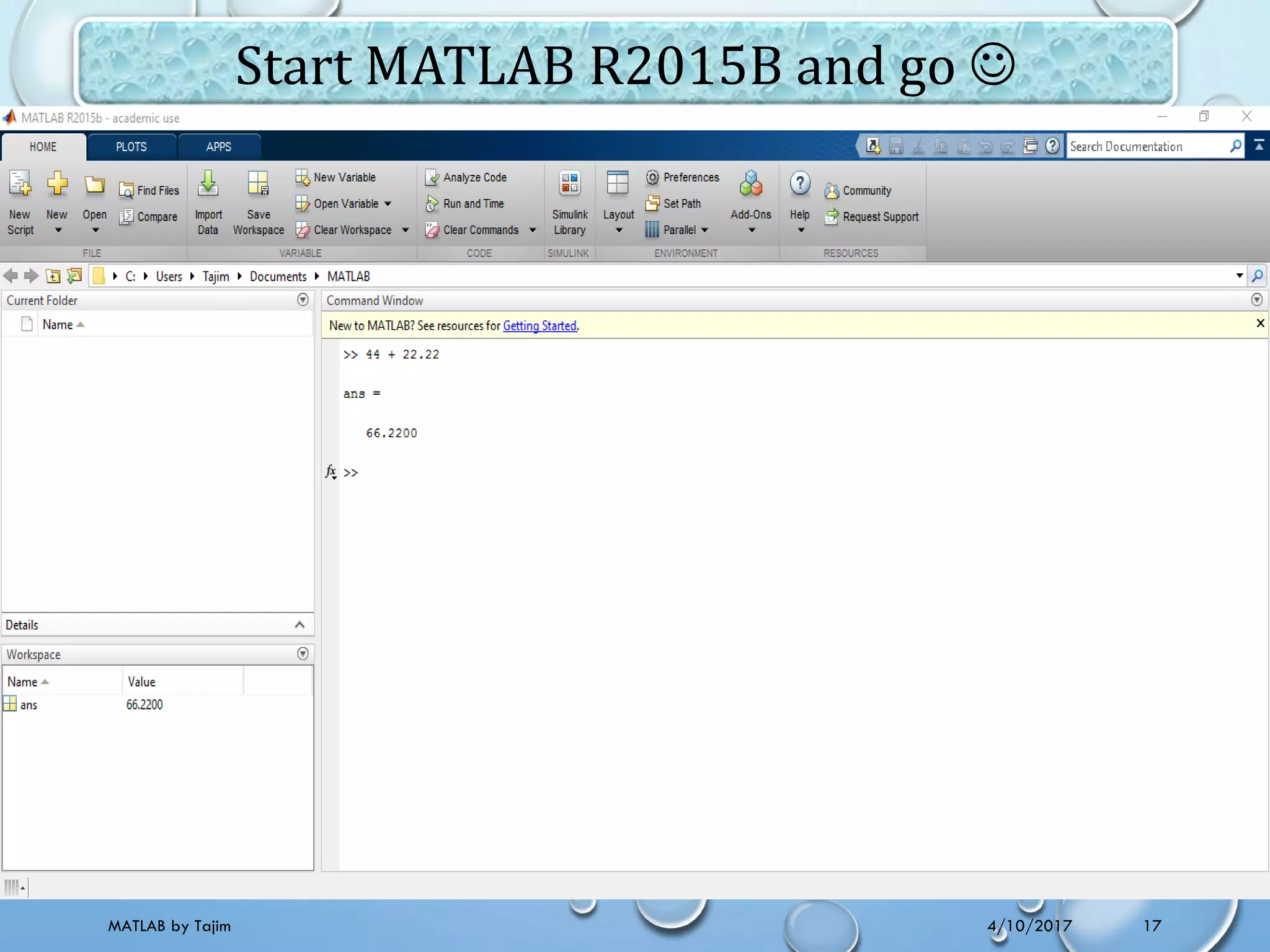Open Command Window actions menu
This screenshot has width=1270, height=952.
[1256, 300]
